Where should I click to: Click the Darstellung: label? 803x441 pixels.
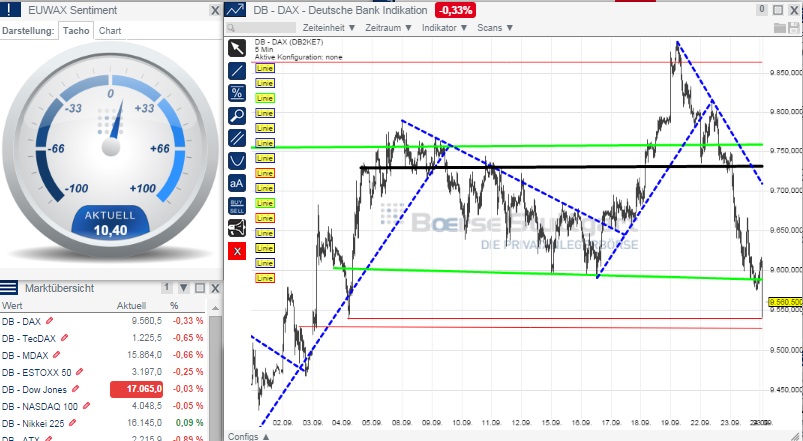pyautogui.click(x=28, y=31)
